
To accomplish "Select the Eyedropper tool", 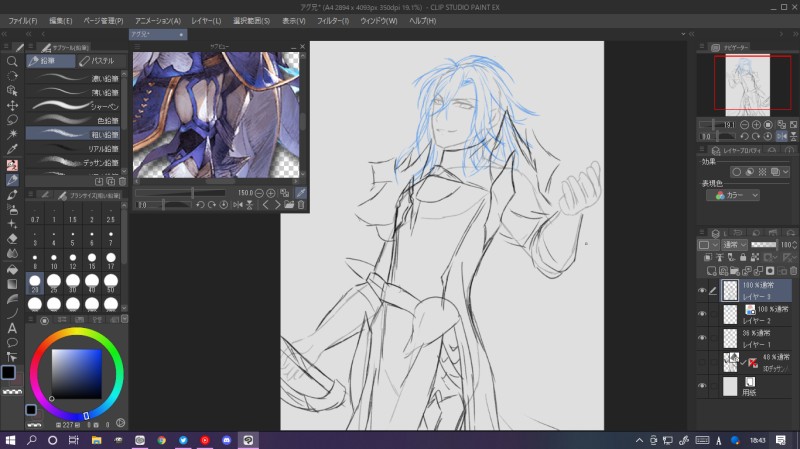I will [x=12, y=149].
